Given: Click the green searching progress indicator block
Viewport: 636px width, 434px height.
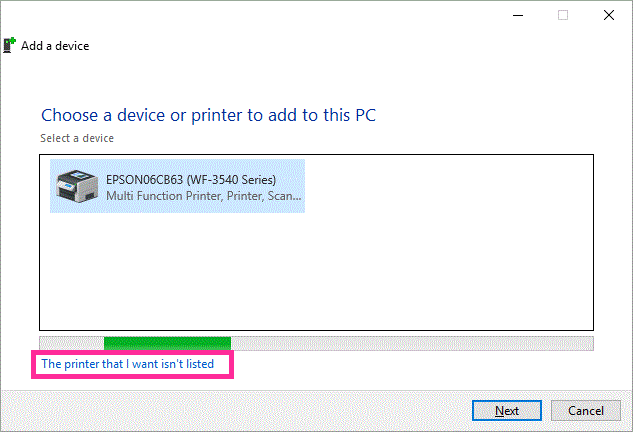Looking at the screenshot, I should tap(168, 344).
